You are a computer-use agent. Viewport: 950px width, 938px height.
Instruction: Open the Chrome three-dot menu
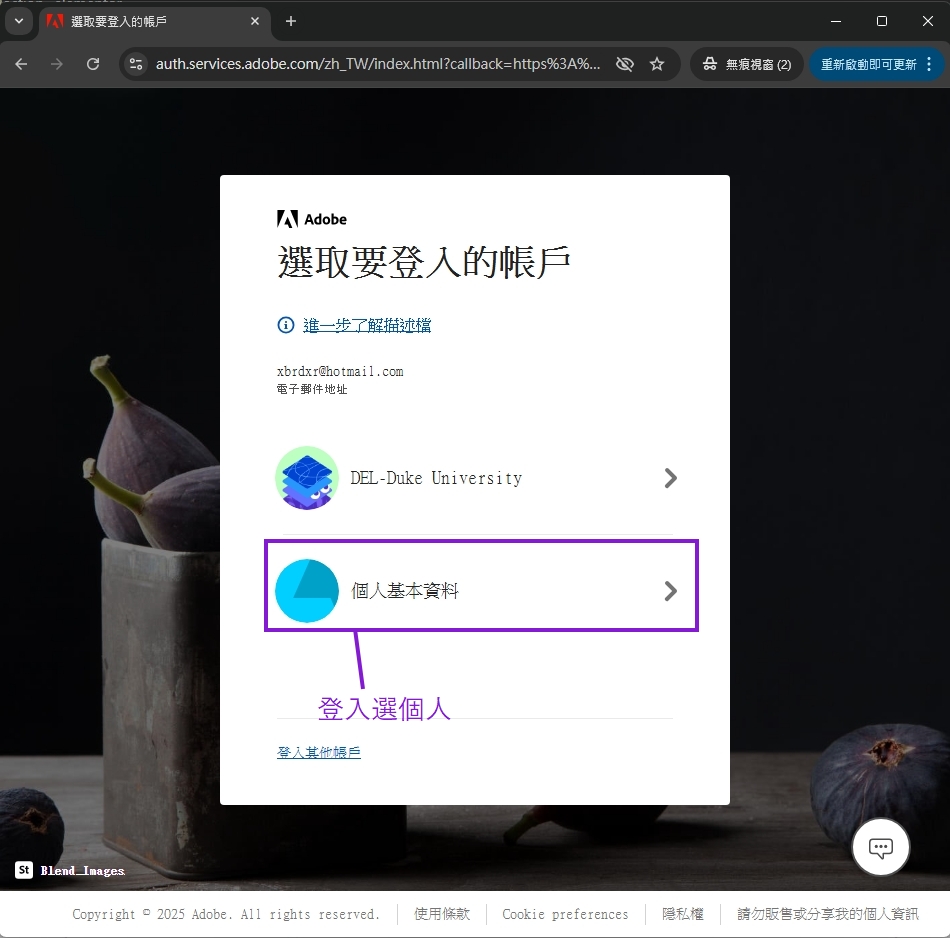[929, 64]
